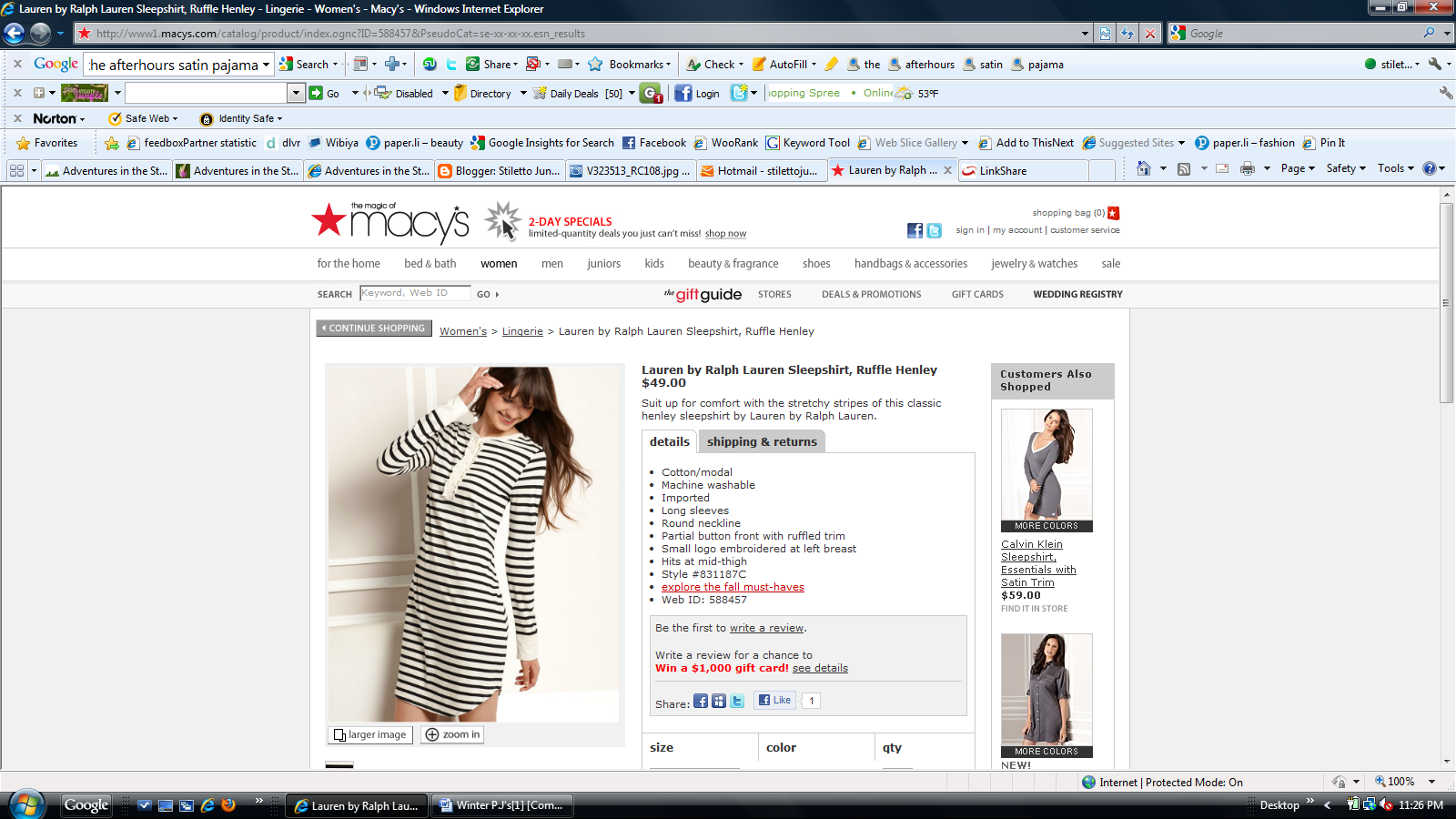Viewport: 1456px width, 819px height.
Task: Expand the Directory toolbar dropdown
Action: 523,93
